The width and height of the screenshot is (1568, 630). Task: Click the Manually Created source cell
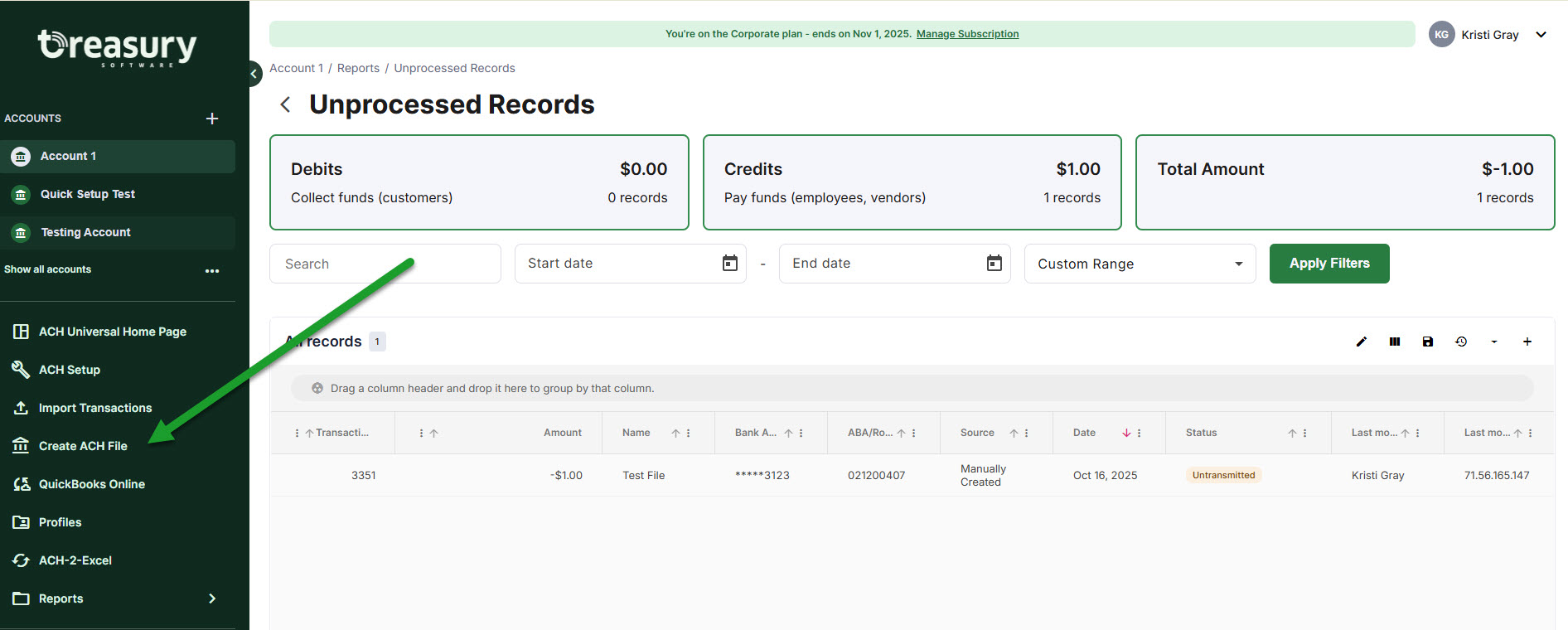[983, 476]
